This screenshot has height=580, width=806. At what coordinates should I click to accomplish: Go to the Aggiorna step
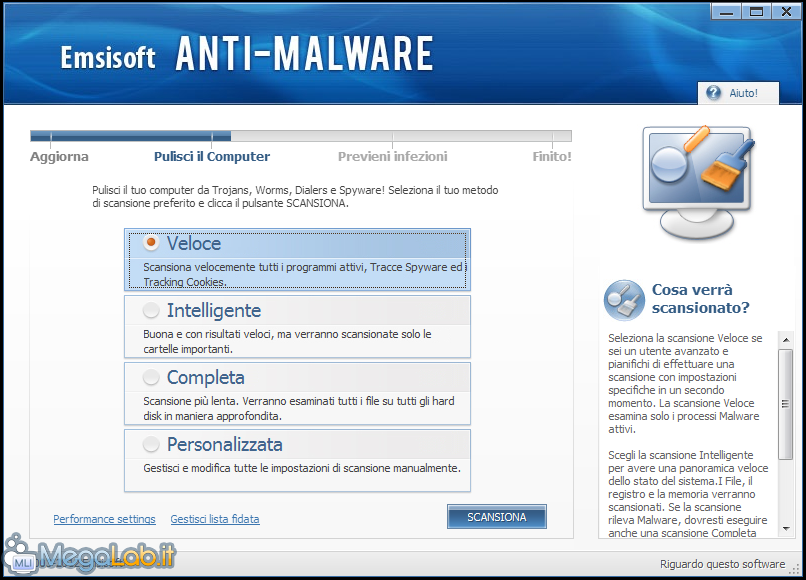click(59, 156)
